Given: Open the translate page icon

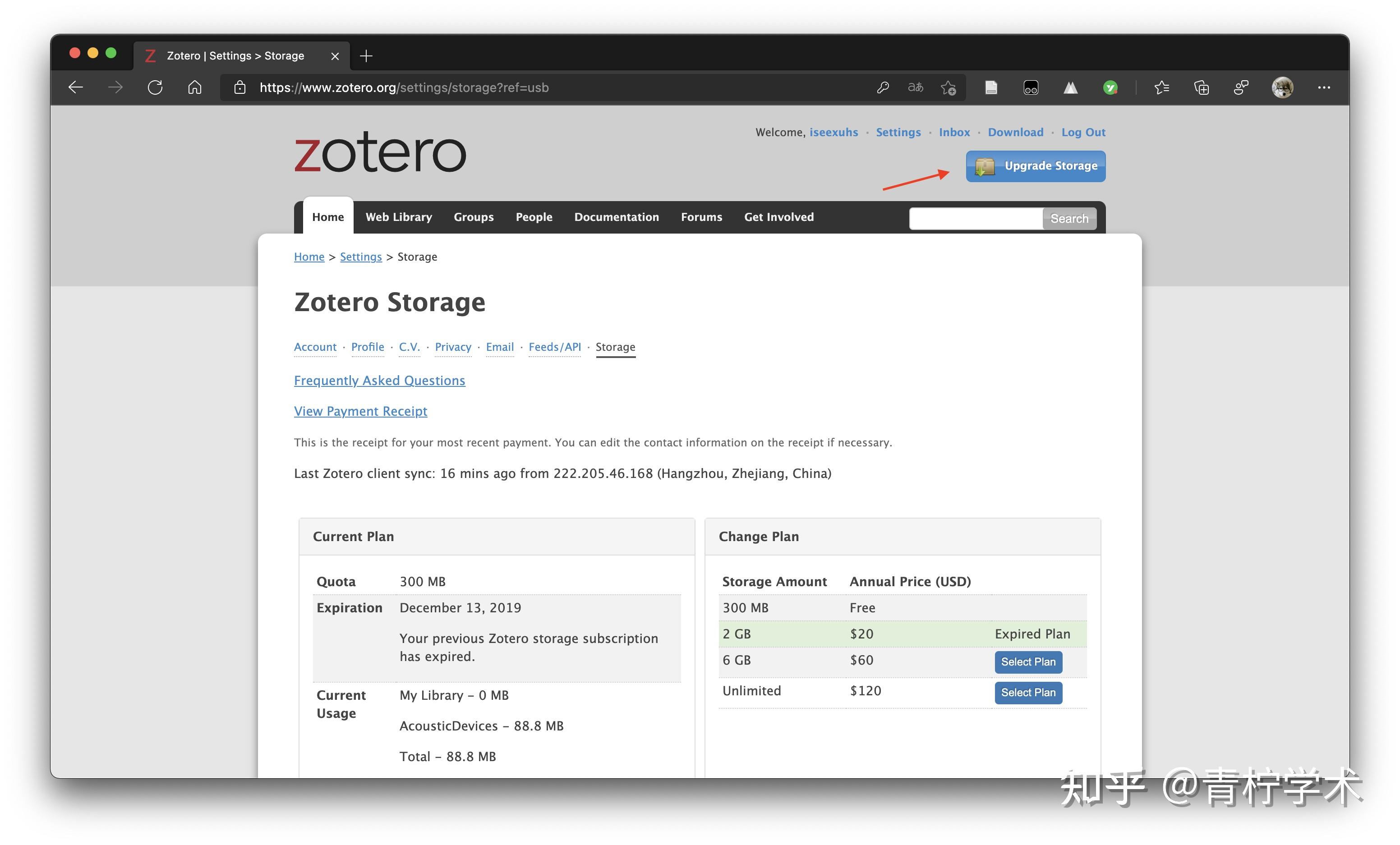Looking at the screenshot, I should 915,87.
